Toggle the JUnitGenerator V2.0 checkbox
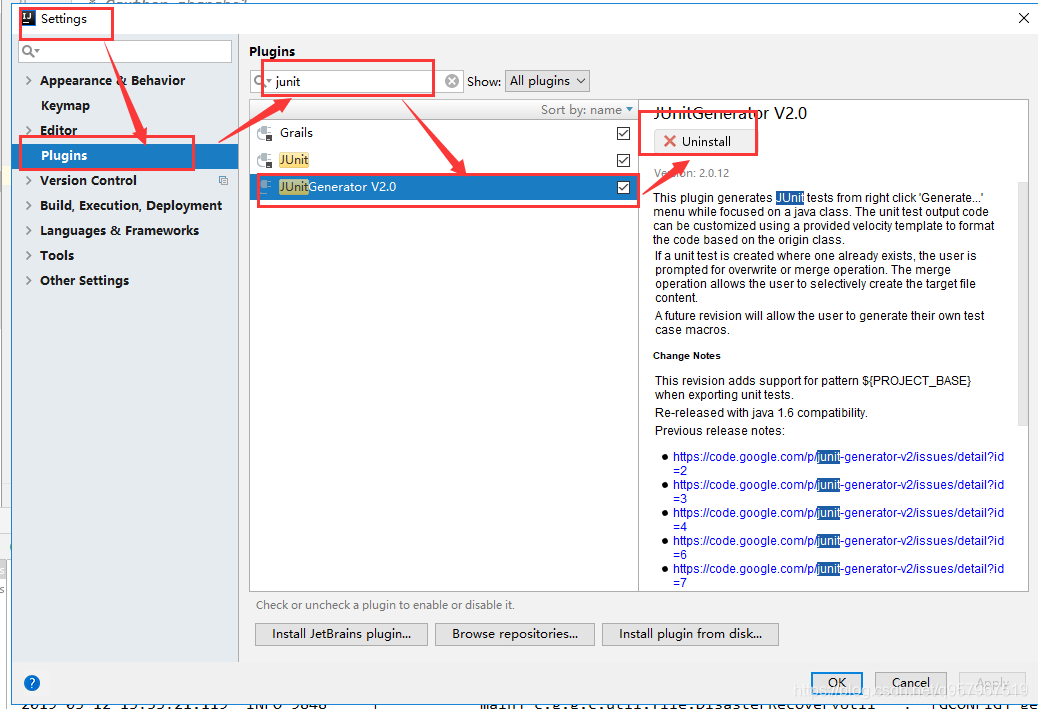Viewport: 1038px width, 709px height. coord(623,187)
